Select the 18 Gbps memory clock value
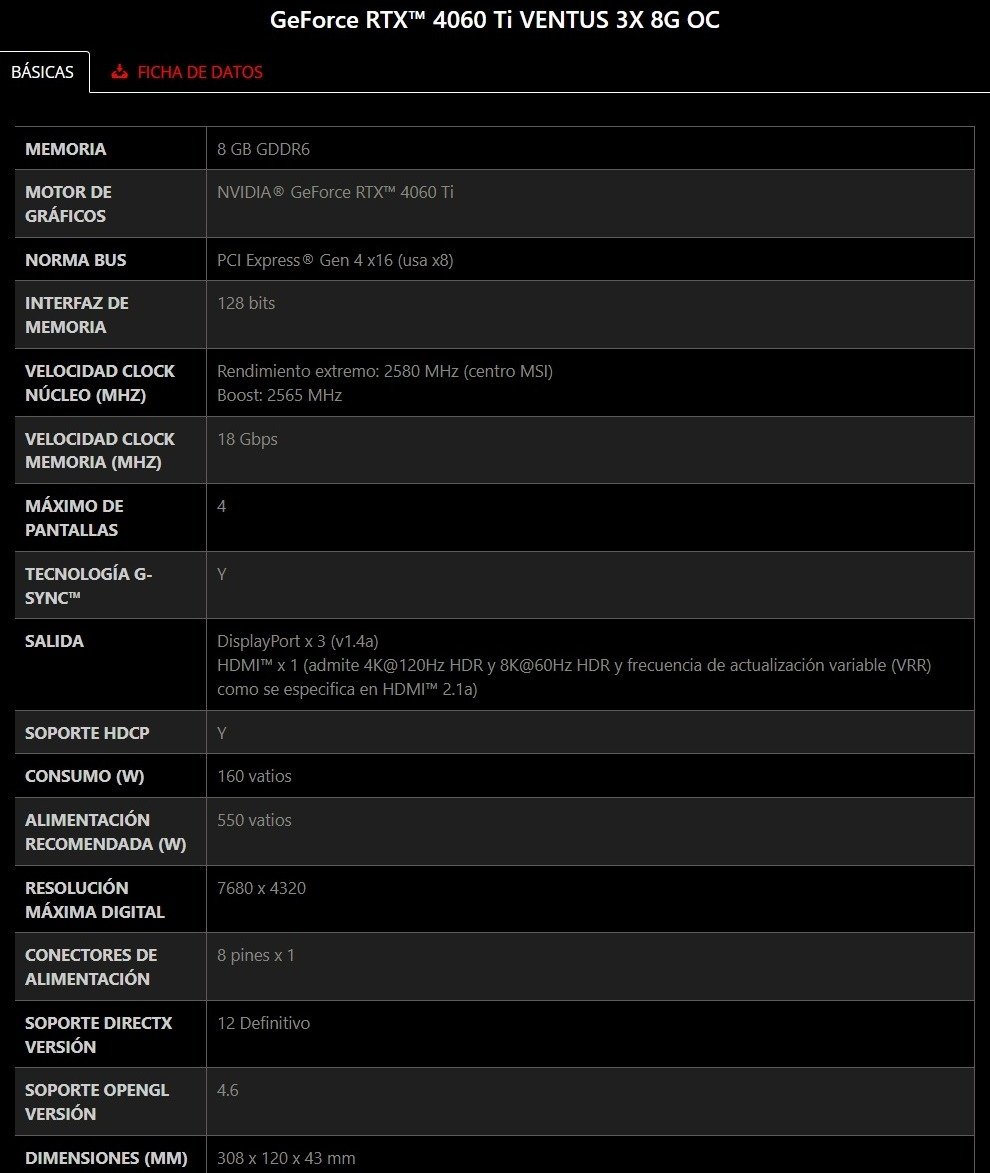Viewport: 990px width, 1173px height. [247, 439]
